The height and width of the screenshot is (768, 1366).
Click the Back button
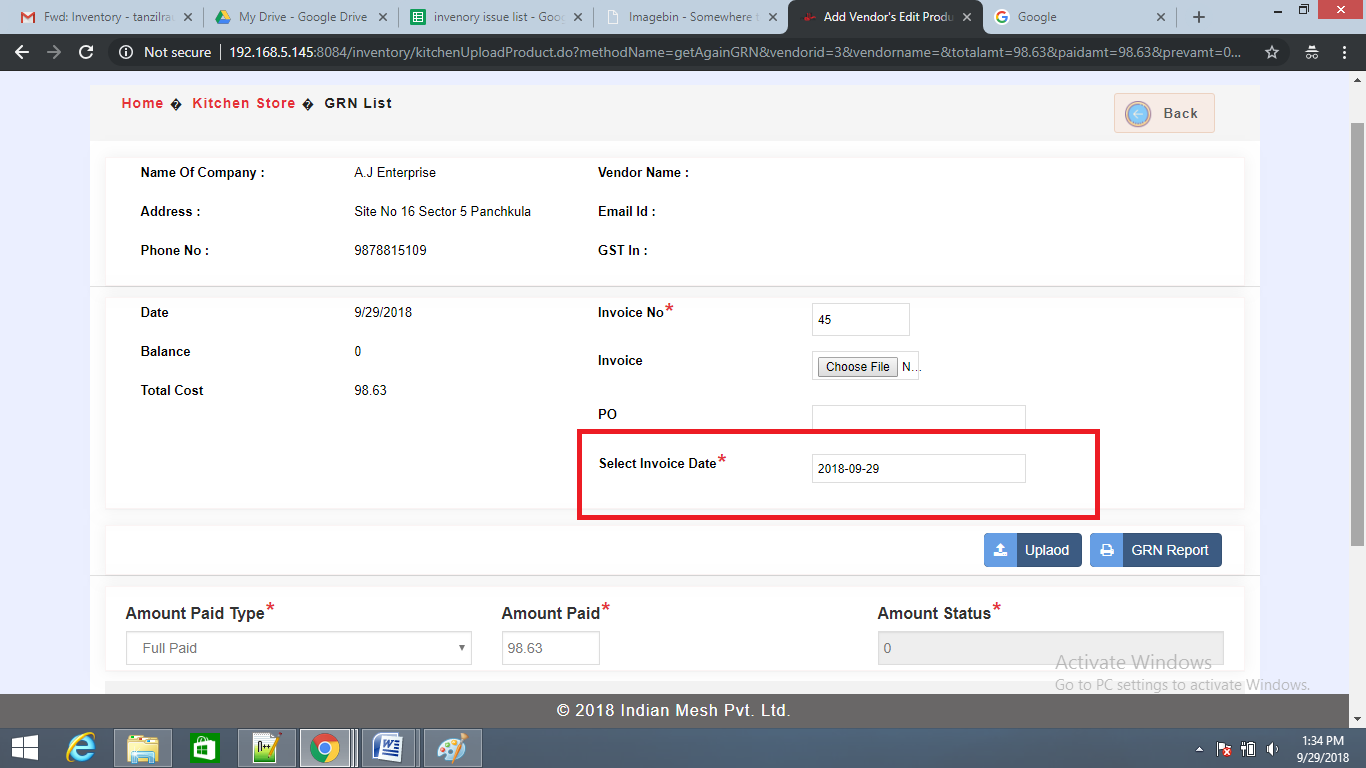coord(1164,114)
